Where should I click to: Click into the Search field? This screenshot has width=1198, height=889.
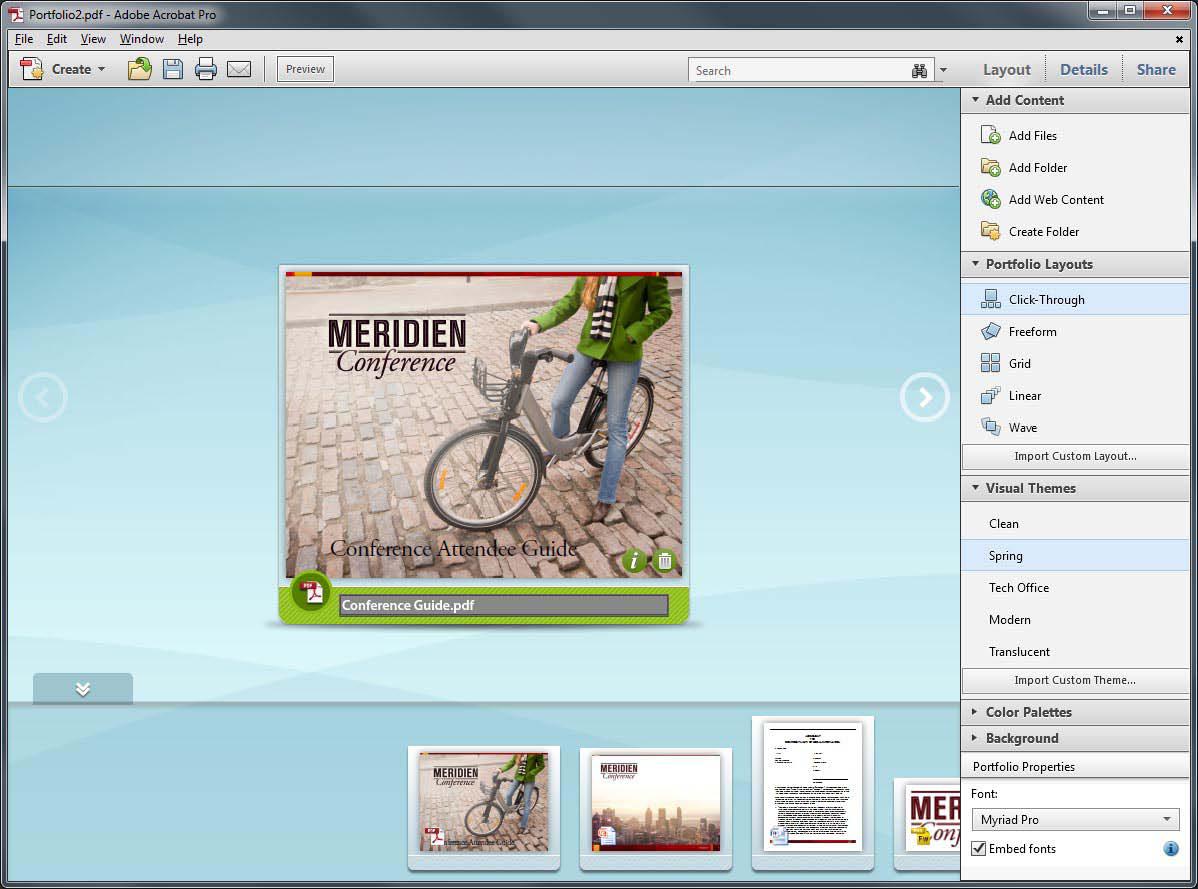798,70
